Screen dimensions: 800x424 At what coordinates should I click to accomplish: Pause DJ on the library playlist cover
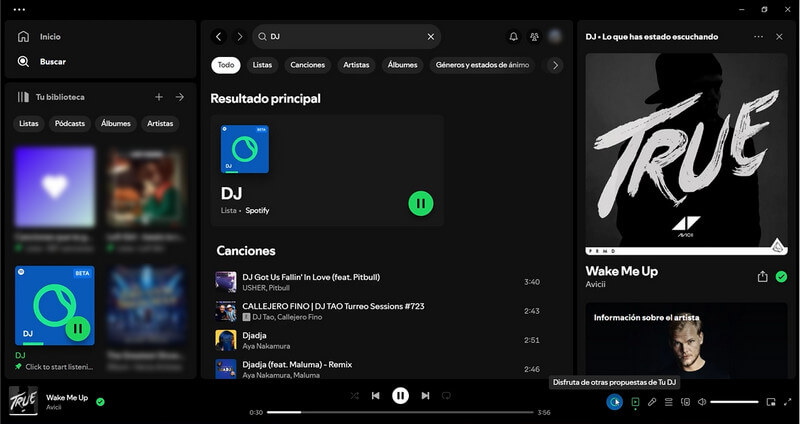tap(78, 329)
